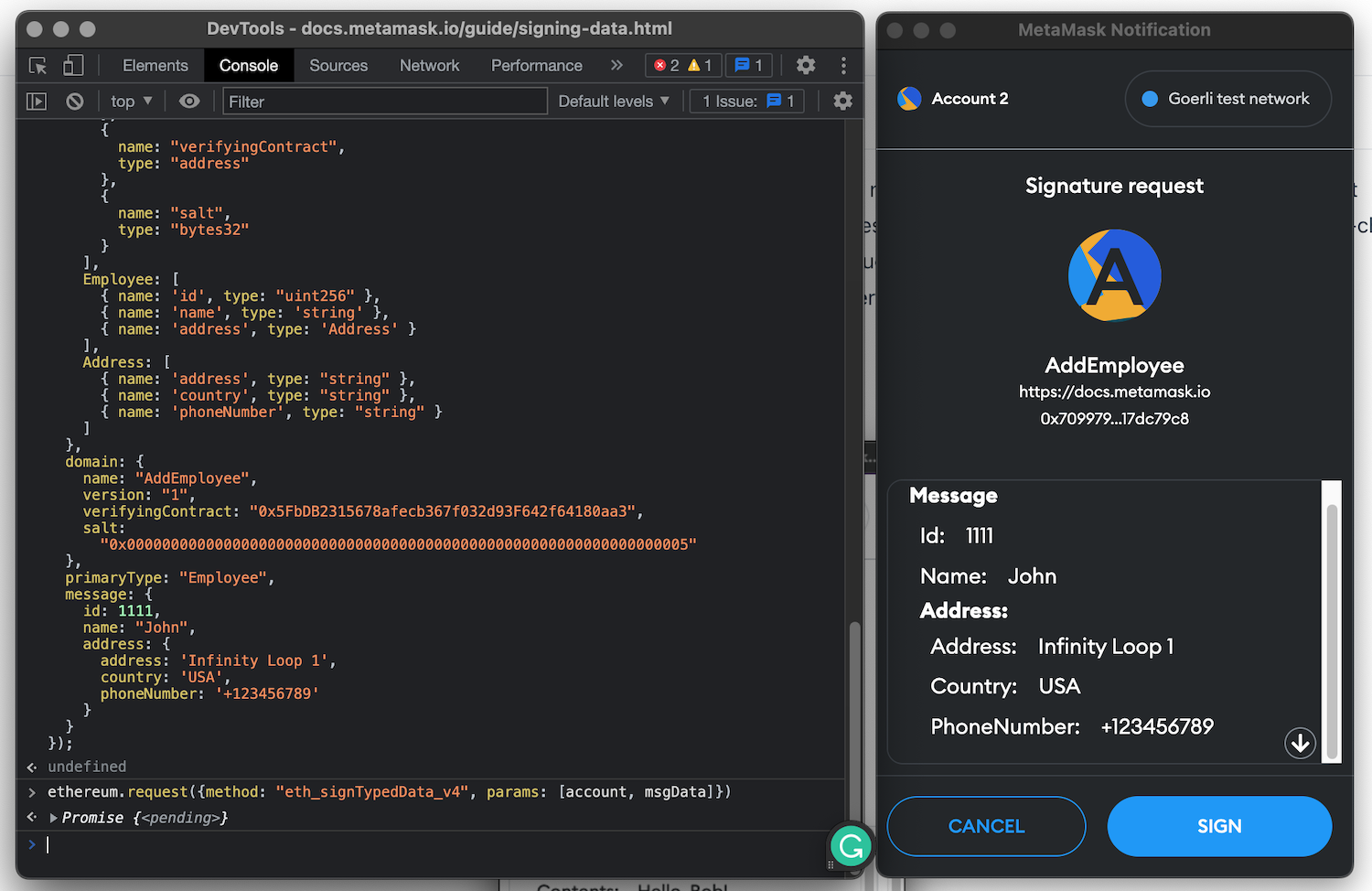The image size is (1372, 891).
Task: Click into the console Filter field
Action: pyautogui.click(x=385, y=102)
